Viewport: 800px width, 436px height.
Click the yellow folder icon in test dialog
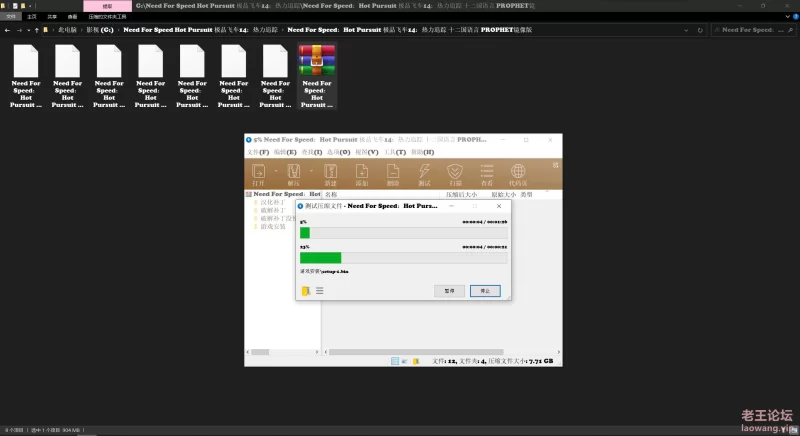click(306, 291)
